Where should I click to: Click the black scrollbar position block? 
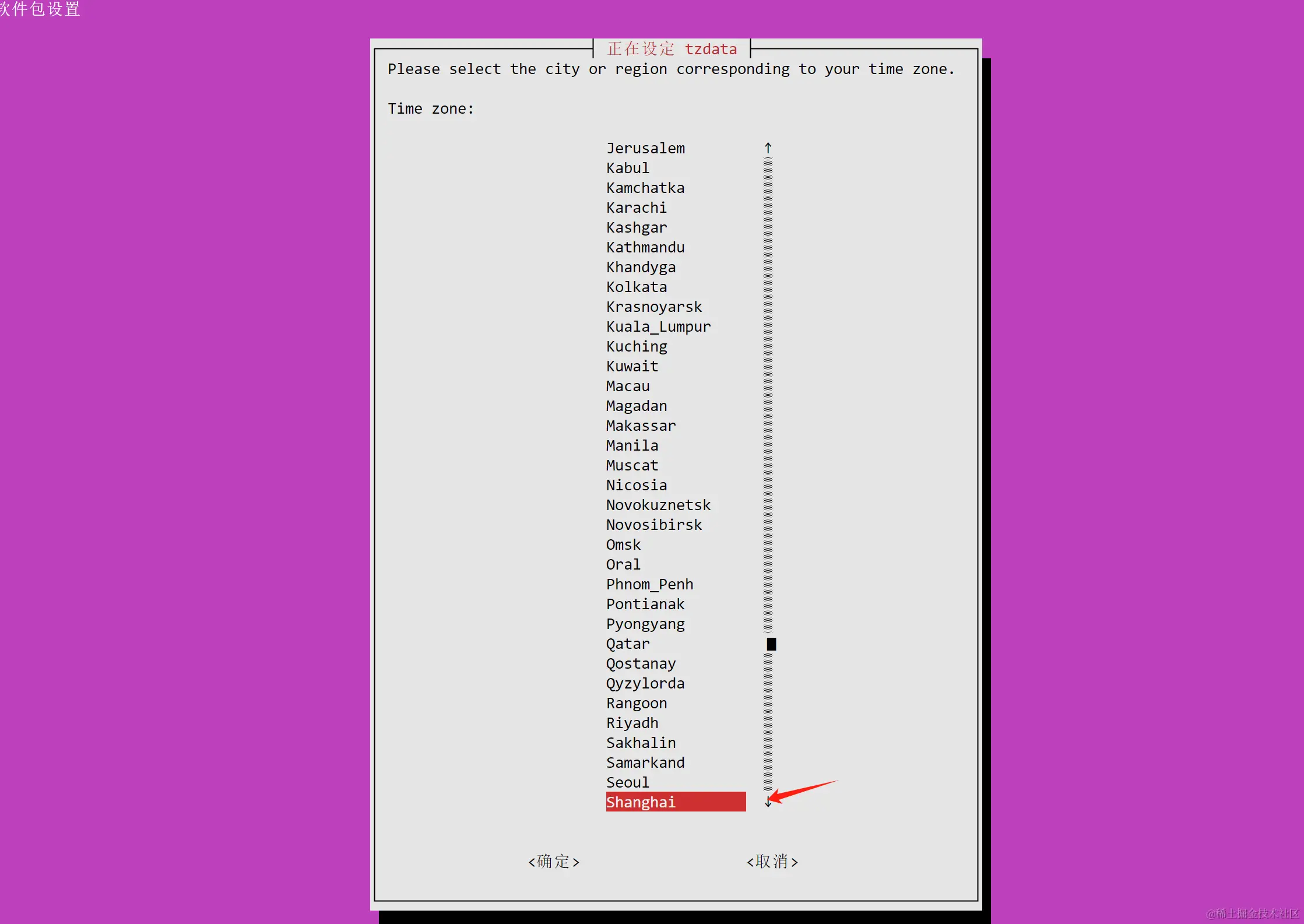click(771, 644)
